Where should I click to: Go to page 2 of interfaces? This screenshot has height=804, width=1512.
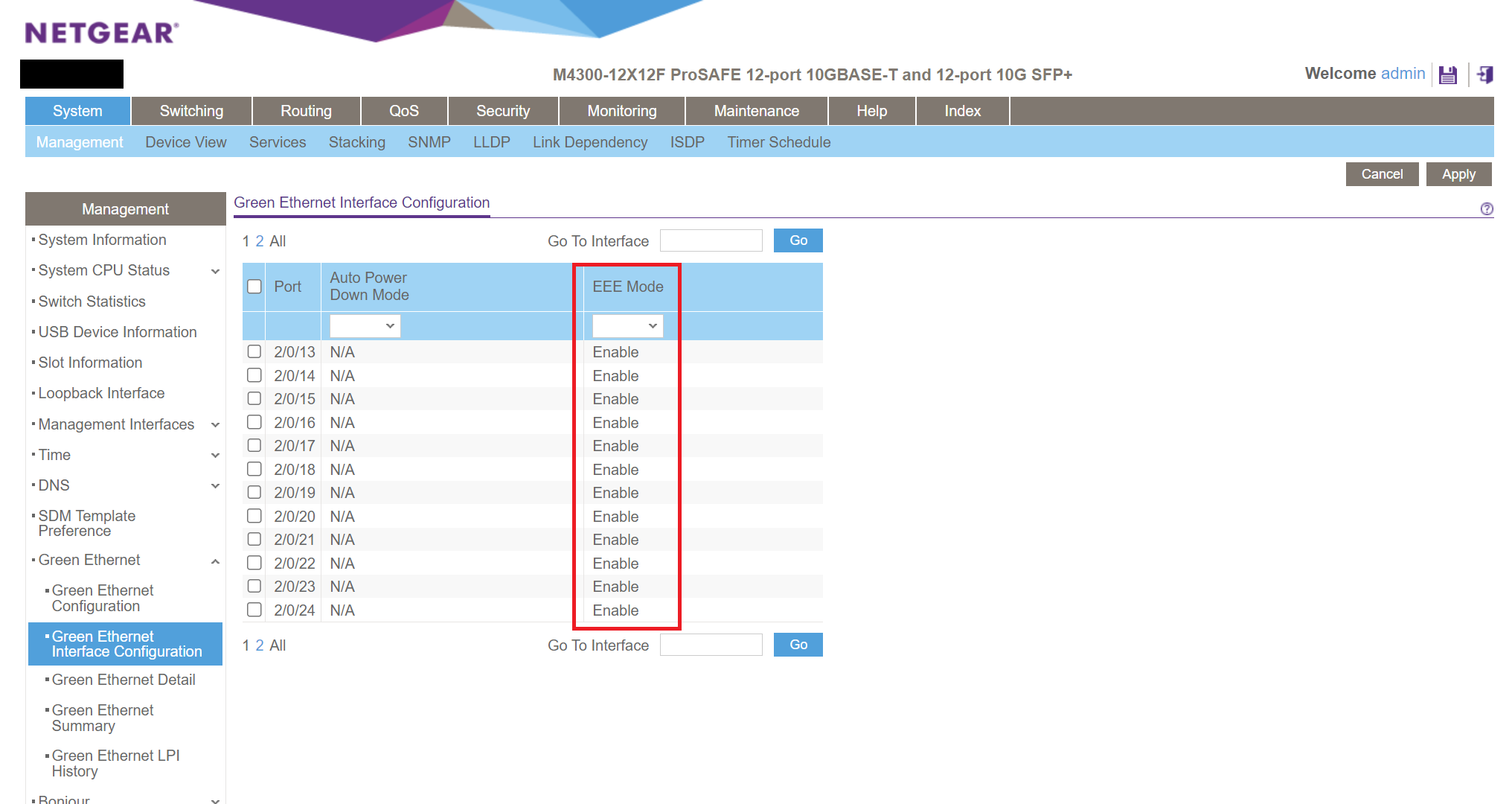[x=260, y=241]
